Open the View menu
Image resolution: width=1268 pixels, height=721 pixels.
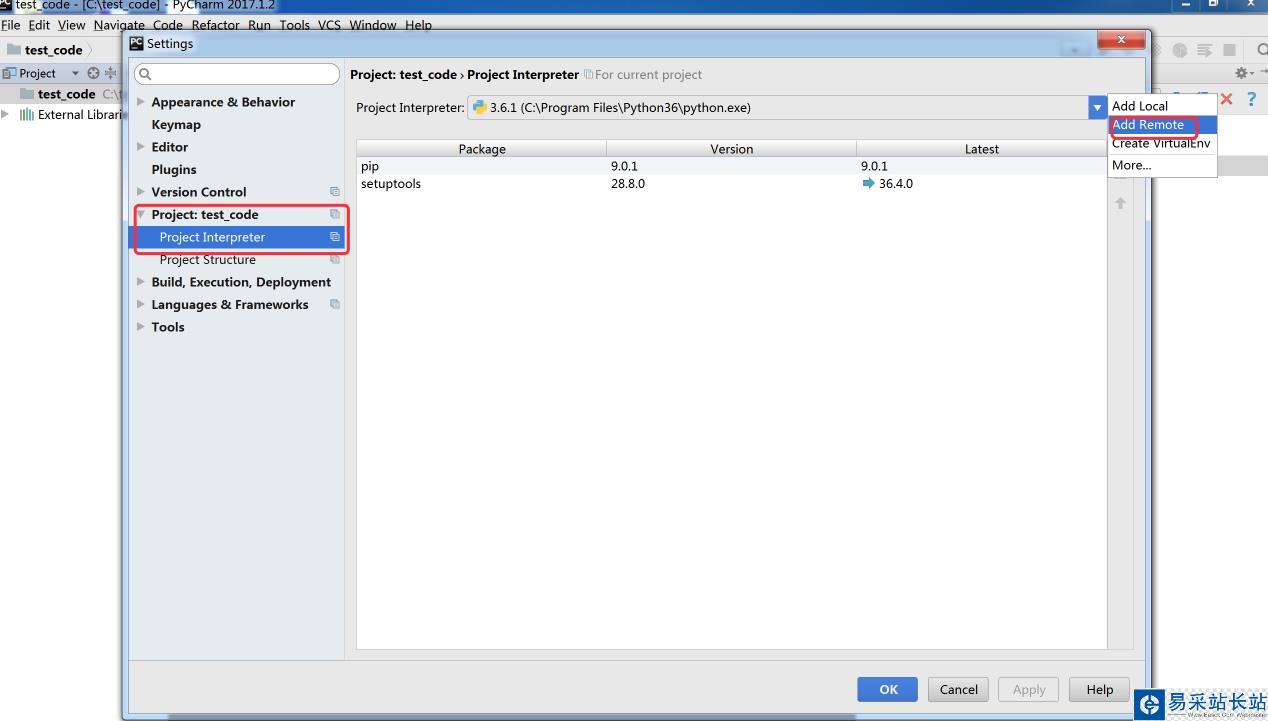tap(72, 25)
